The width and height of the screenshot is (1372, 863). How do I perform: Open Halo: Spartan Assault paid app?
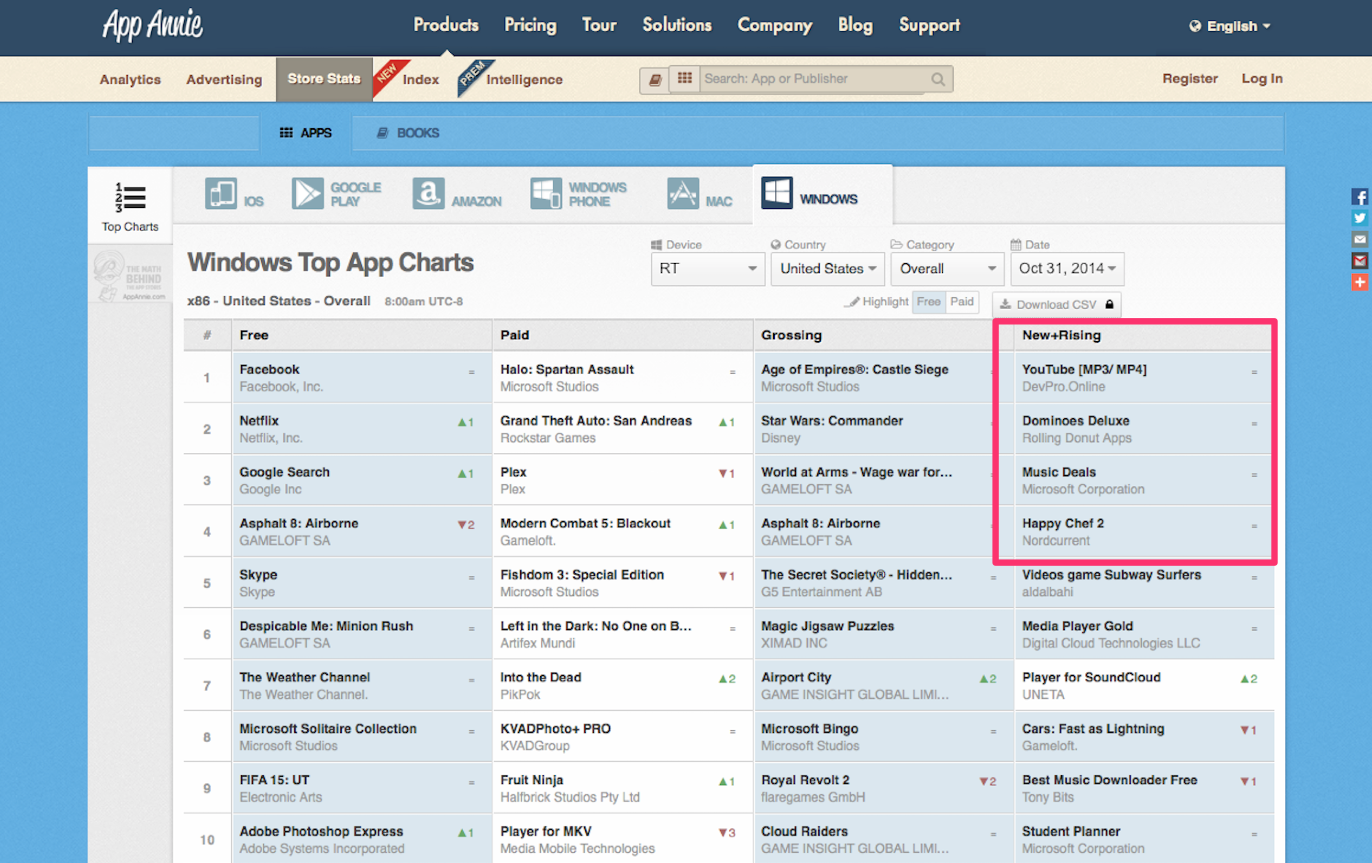click(x=567, y=370)
